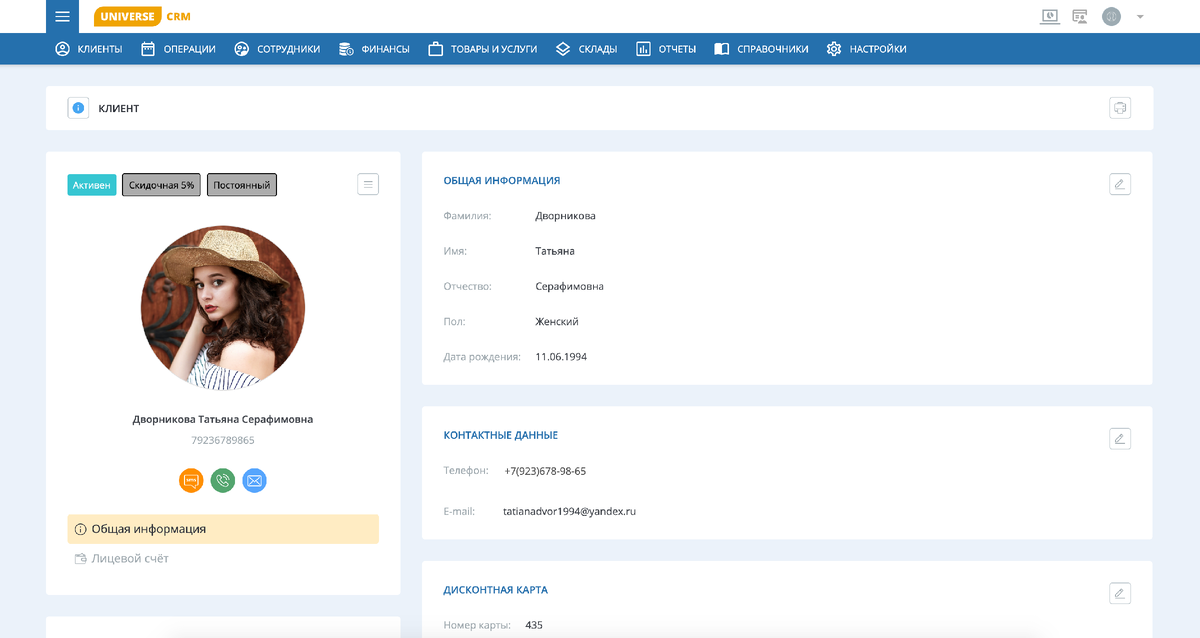
Task: Open the Операции menu
Action: [x=178, y=49]
